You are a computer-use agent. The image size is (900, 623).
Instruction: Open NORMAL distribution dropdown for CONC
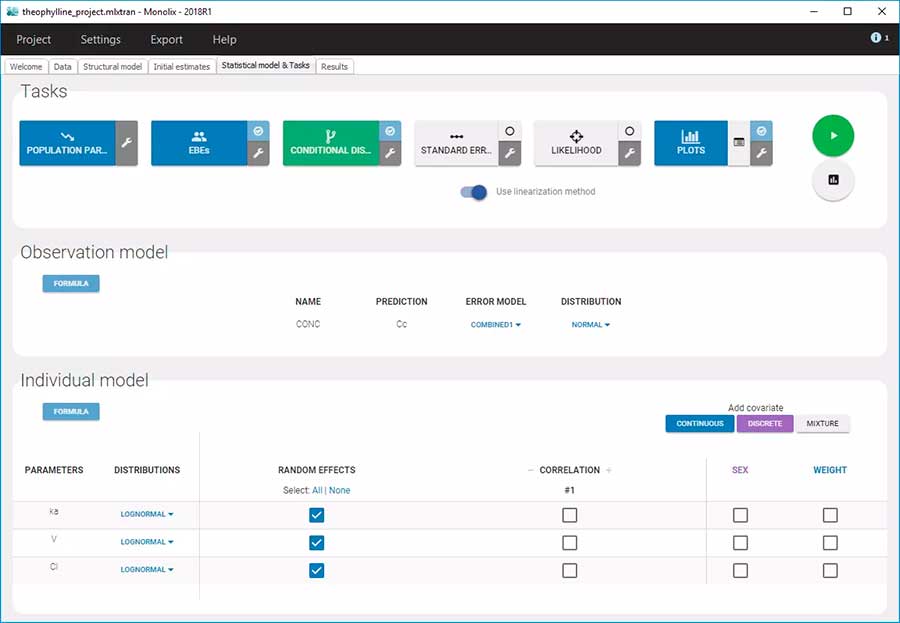click(590, 324)
